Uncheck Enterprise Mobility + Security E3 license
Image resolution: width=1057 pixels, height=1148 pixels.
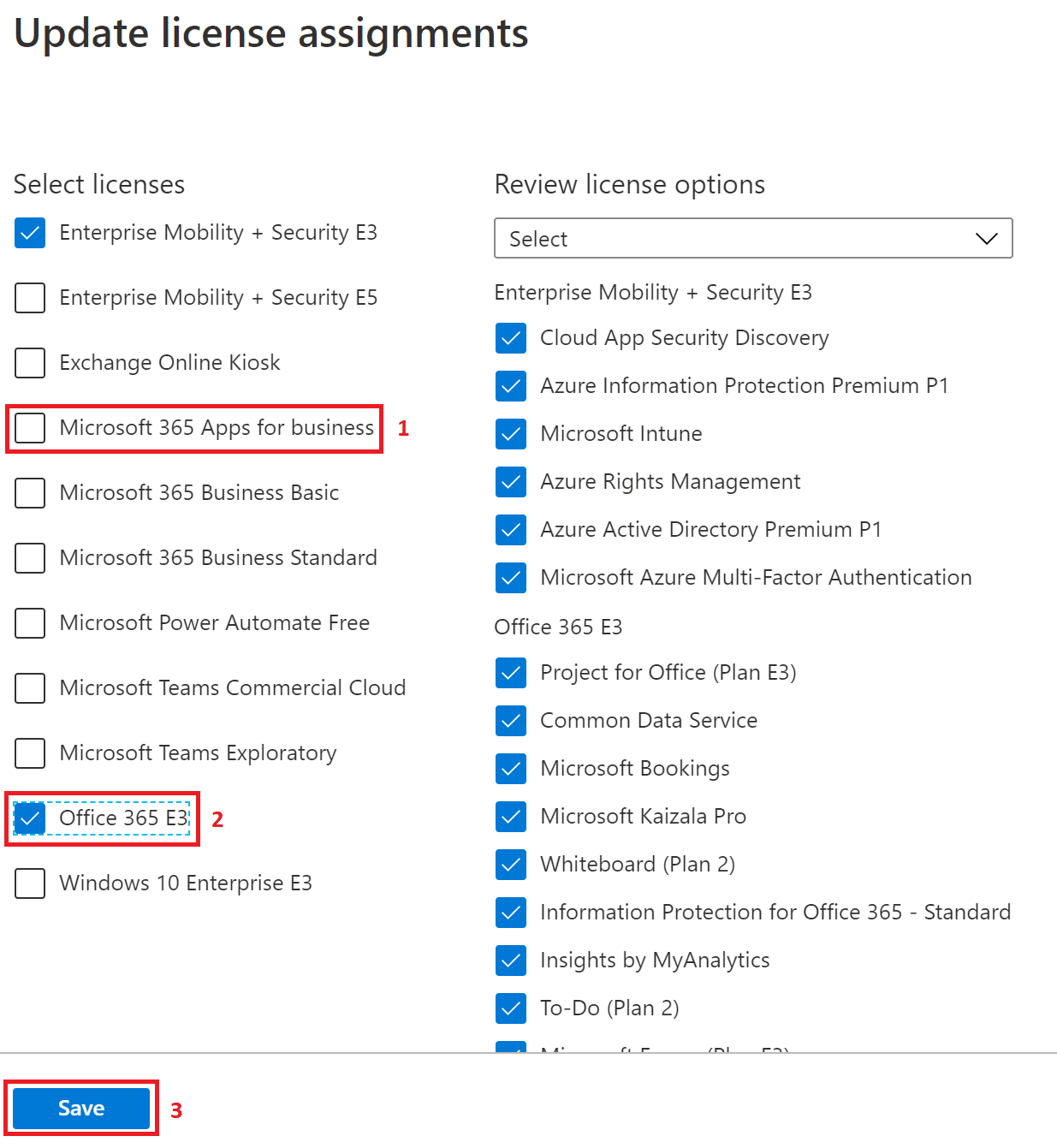(x=30, y=233)
